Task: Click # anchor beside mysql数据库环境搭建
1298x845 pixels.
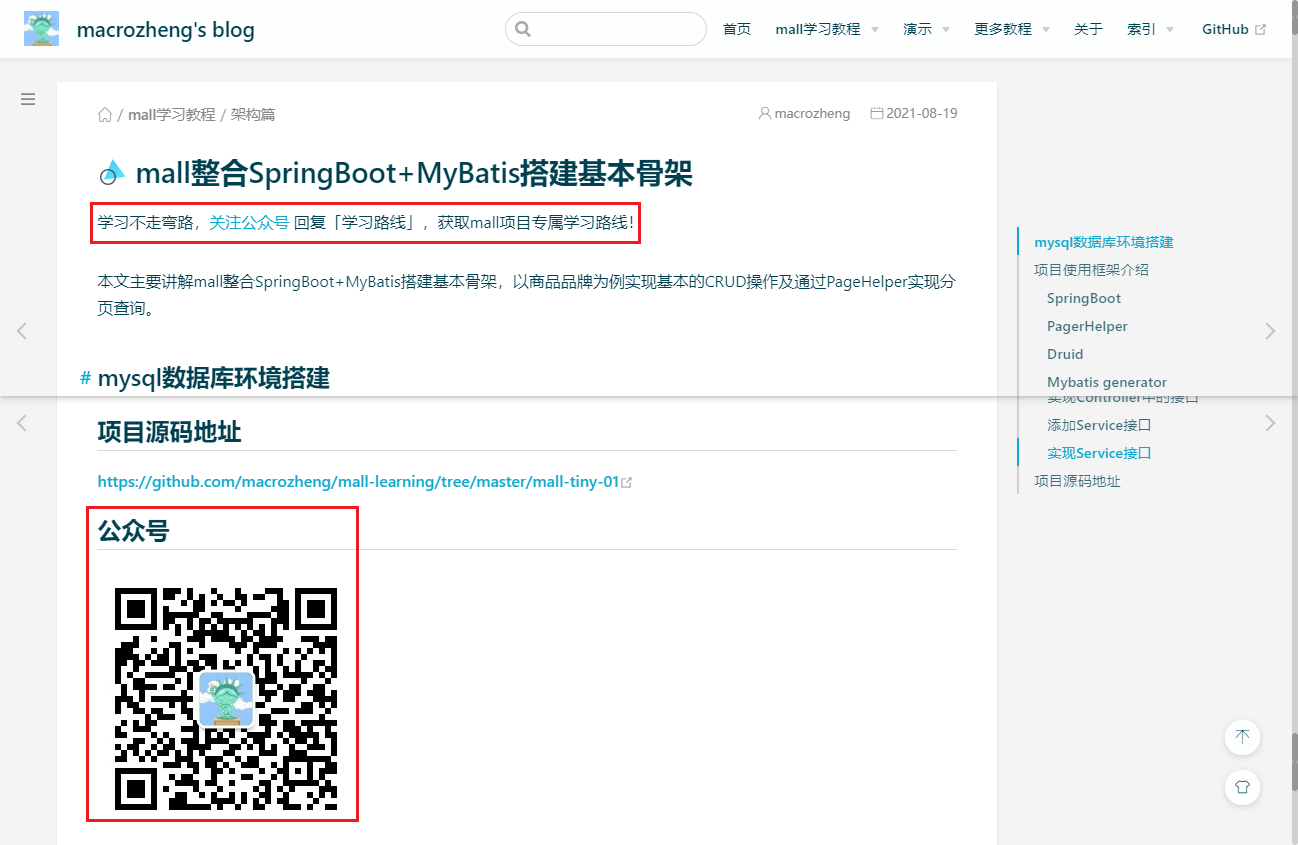Action: tap(86, 377)
